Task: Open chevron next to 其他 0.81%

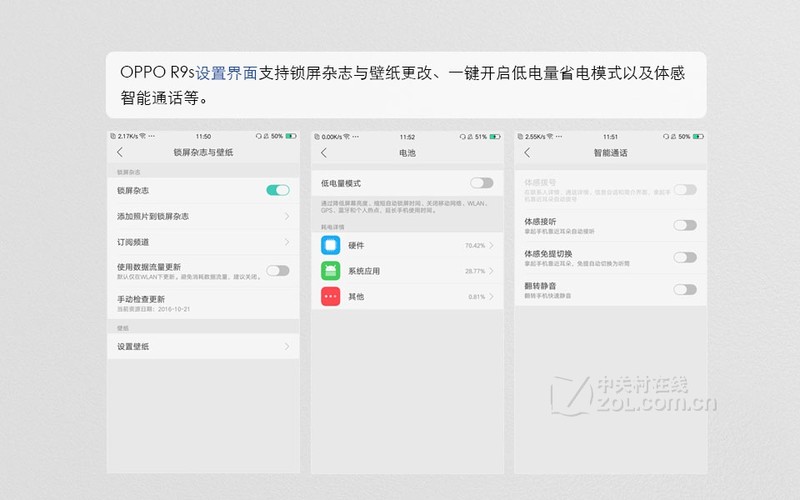Action: [x=491, y=296]
